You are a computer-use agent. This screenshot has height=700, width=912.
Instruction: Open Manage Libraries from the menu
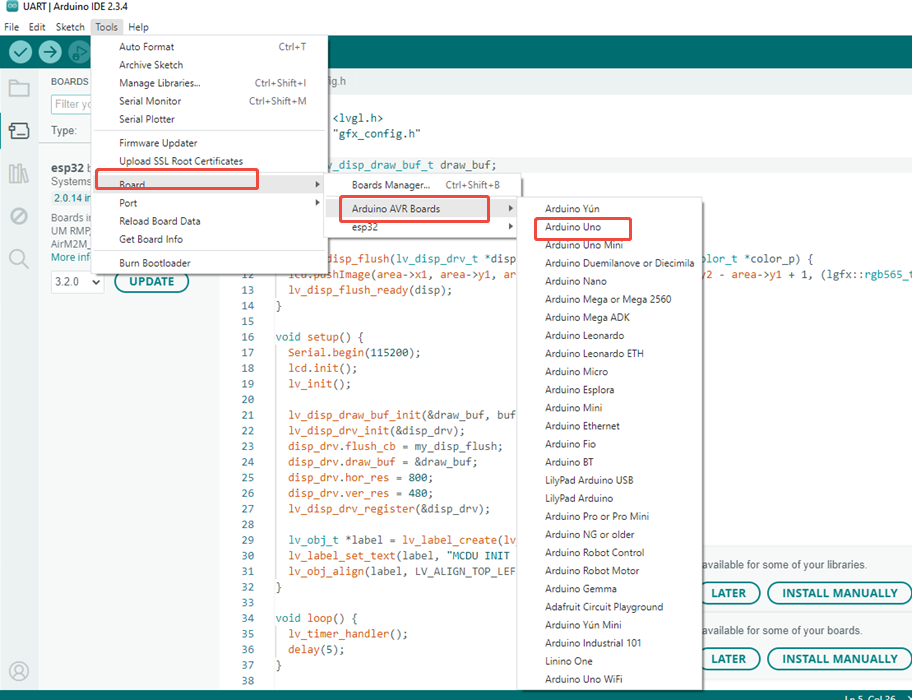tap(209, 83)
